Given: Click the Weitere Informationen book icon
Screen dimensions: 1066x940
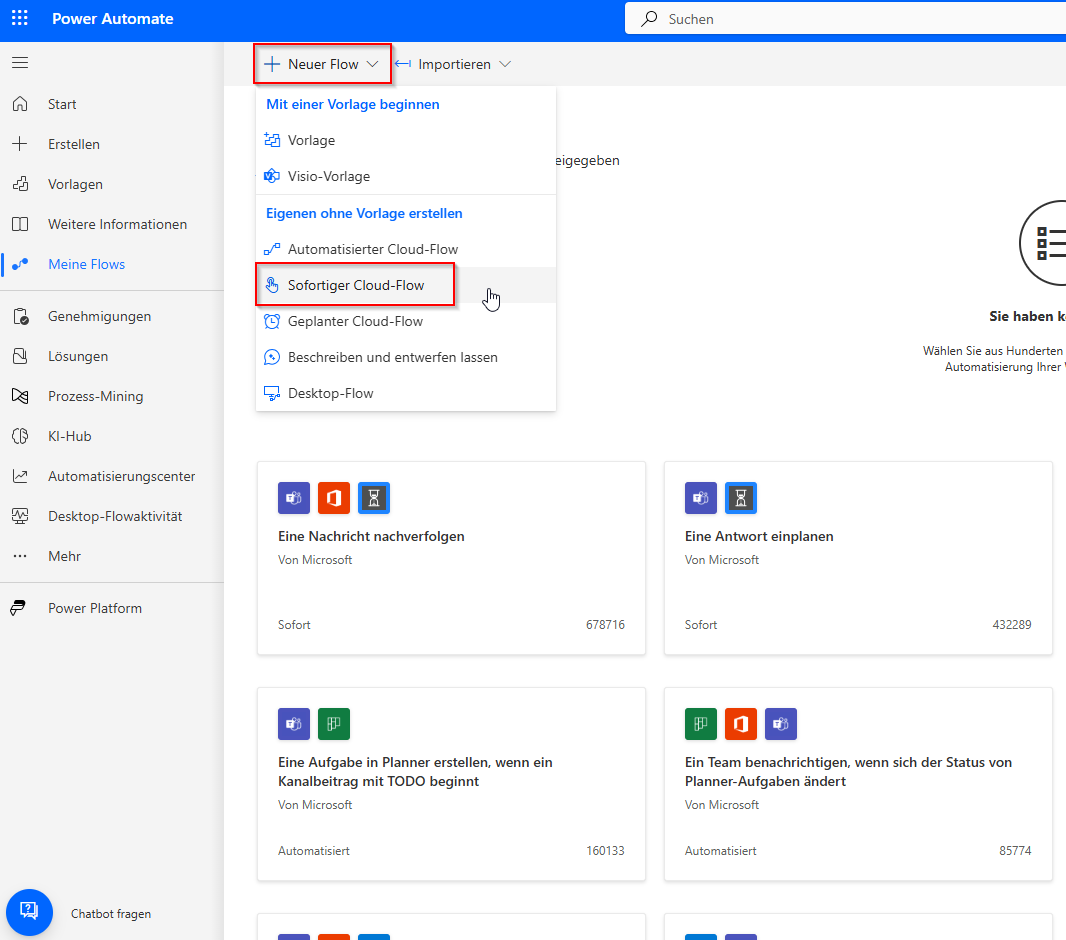Looking at the screenshot, I should pyautogui.click(x=20, y=224).
